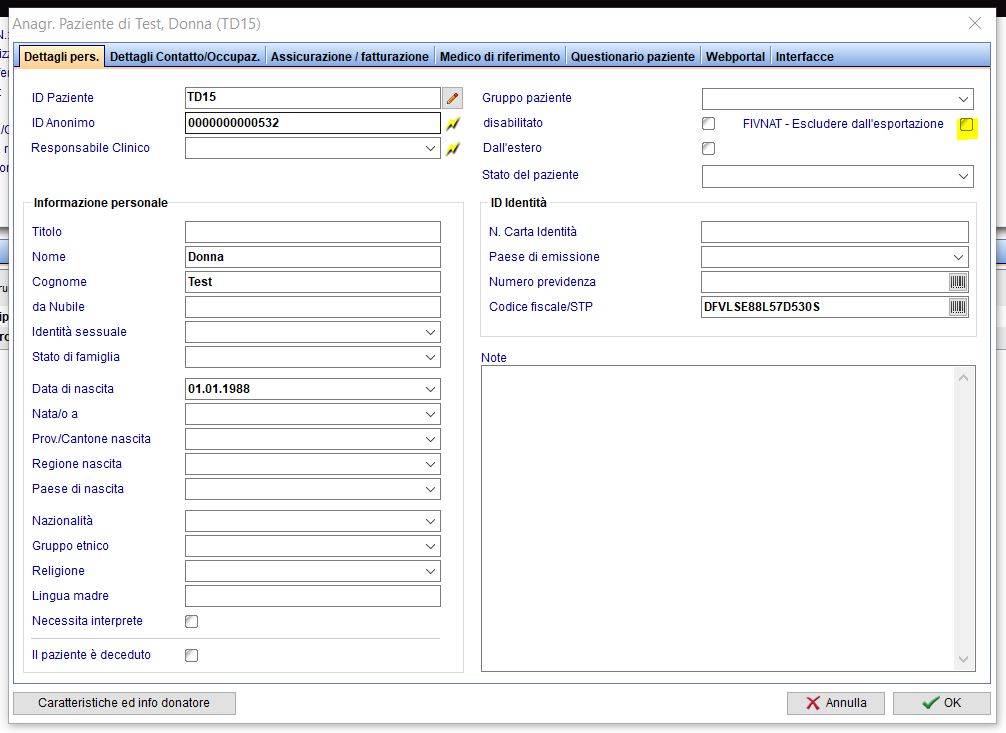Viewport: 1006px width, 733px height.
Task: Click into the ID Paziente field
Action: [x=312, y=98]
